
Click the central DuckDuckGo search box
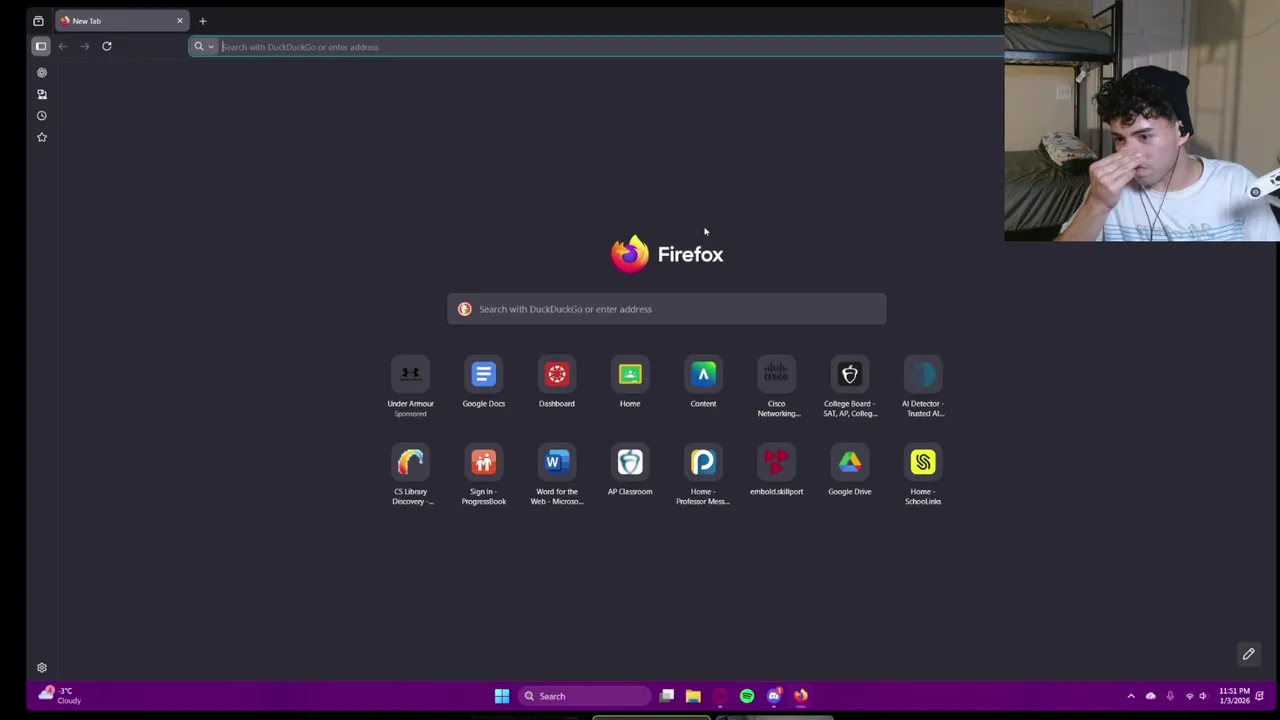[x=666, y=309]
